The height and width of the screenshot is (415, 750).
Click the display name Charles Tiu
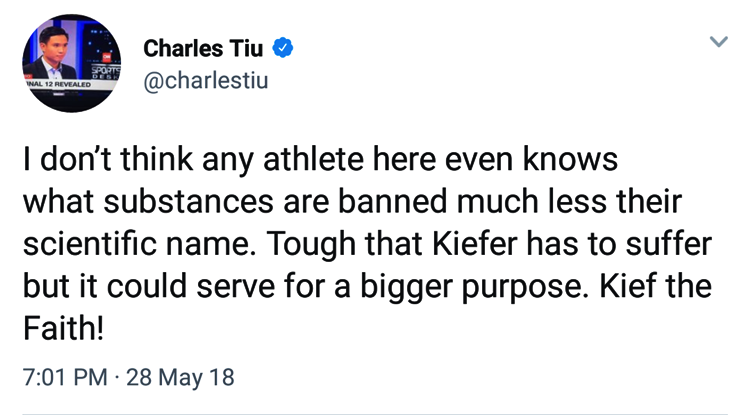(203, 48)
